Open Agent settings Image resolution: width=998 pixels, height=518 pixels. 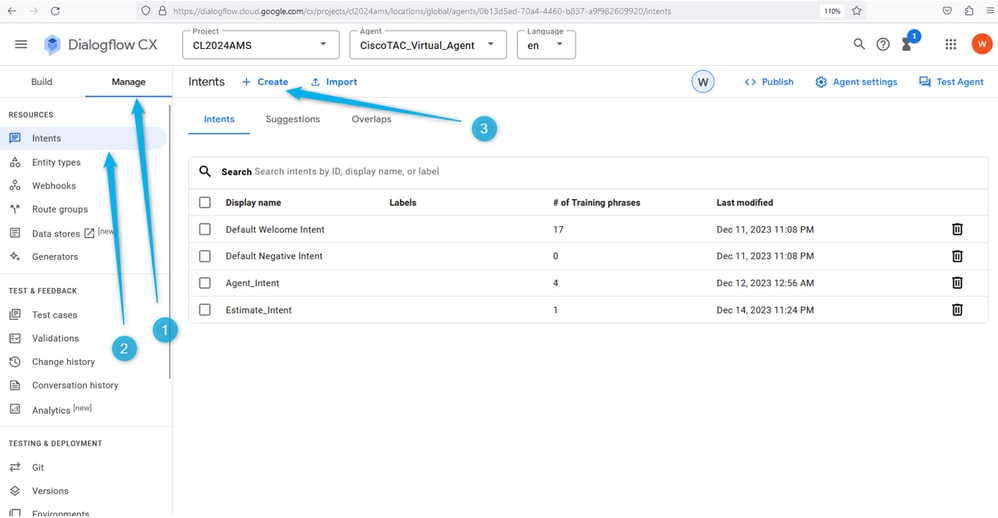857,82
